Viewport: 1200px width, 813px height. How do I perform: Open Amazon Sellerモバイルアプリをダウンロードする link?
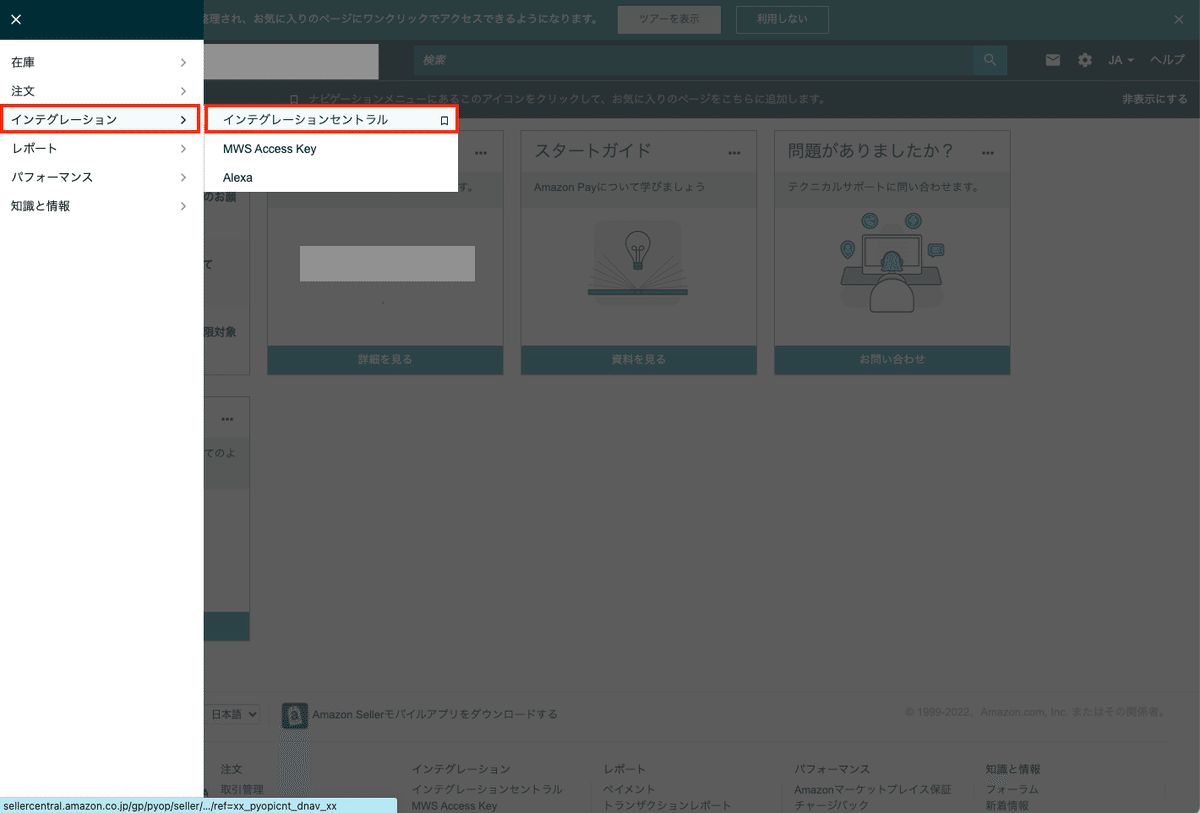click(x=435, y=714)
